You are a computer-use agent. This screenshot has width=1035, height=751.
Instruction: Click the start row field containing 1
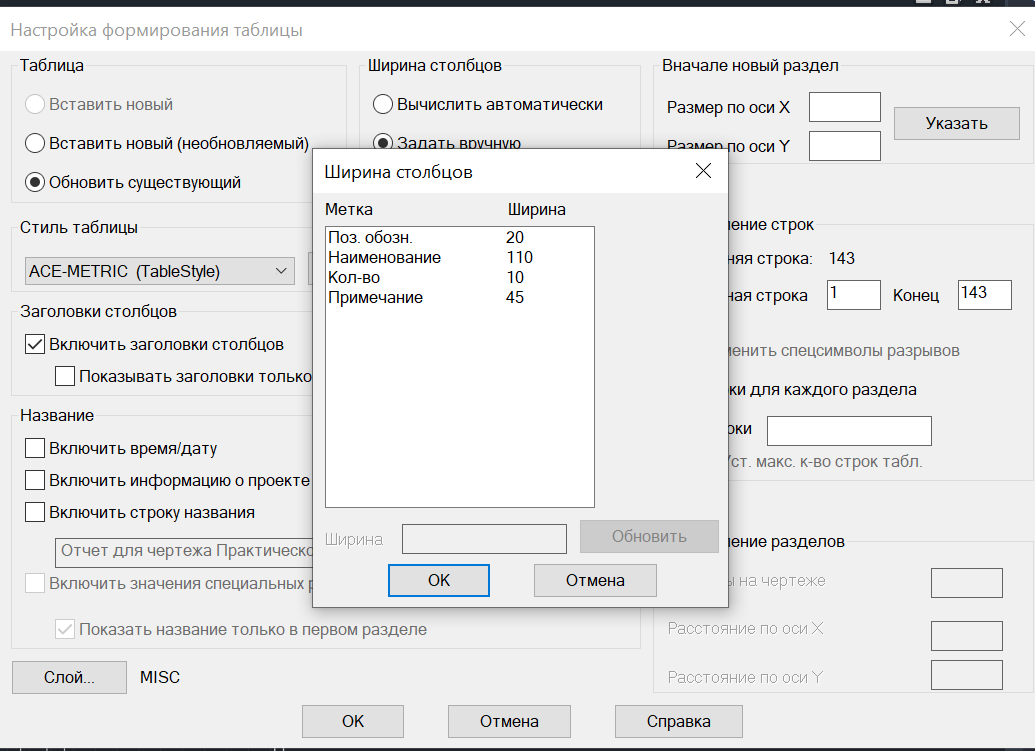(853, 295)
